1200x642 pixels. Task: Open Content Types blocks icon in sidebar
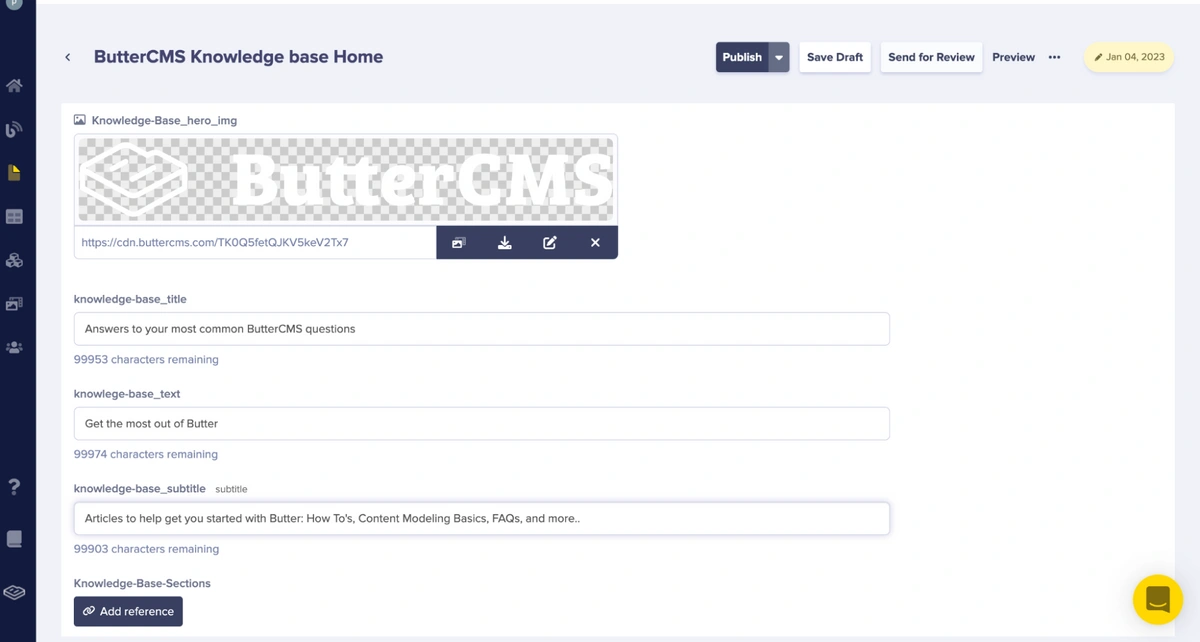point(14,260)
